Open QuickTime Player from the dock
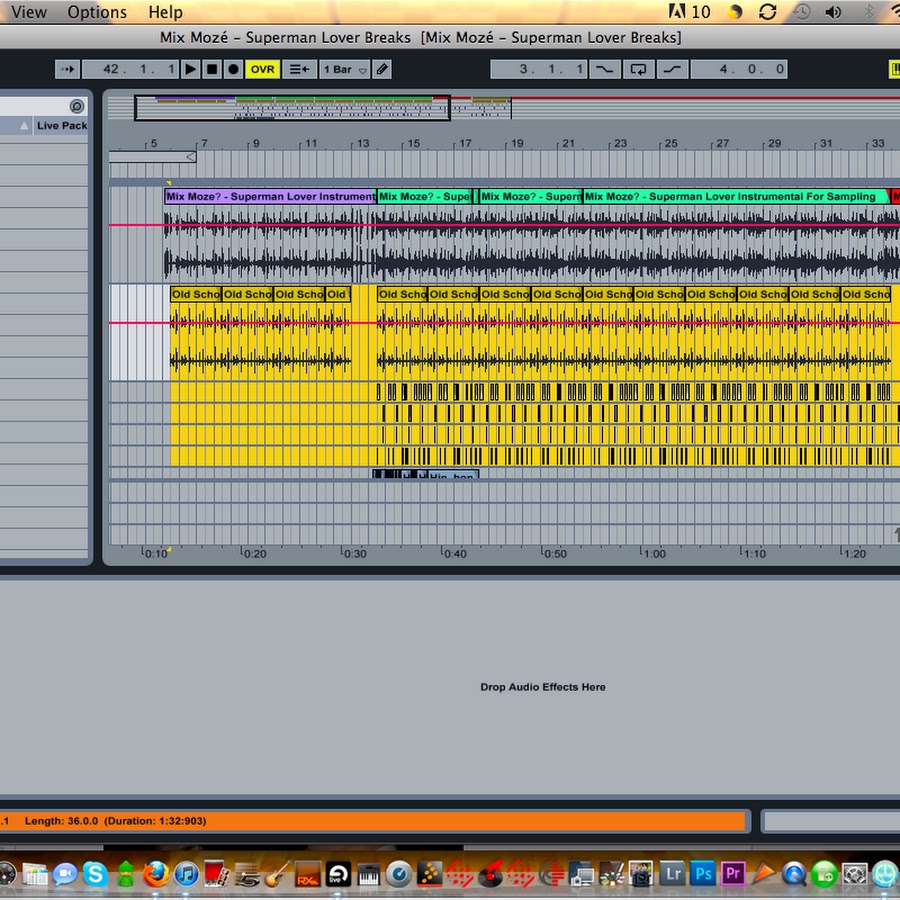 click(794, 874)
